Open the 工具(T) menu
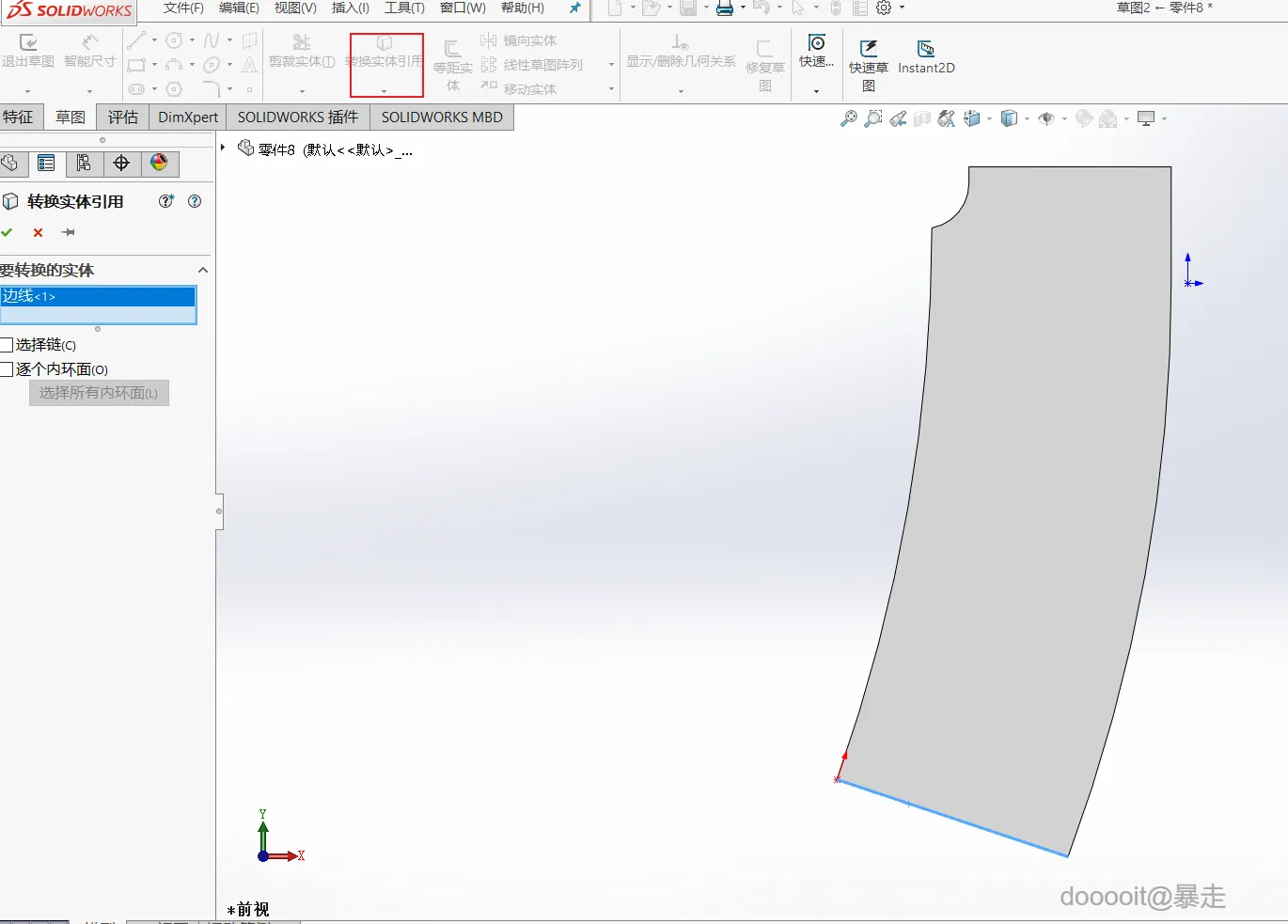 point(404,8)
